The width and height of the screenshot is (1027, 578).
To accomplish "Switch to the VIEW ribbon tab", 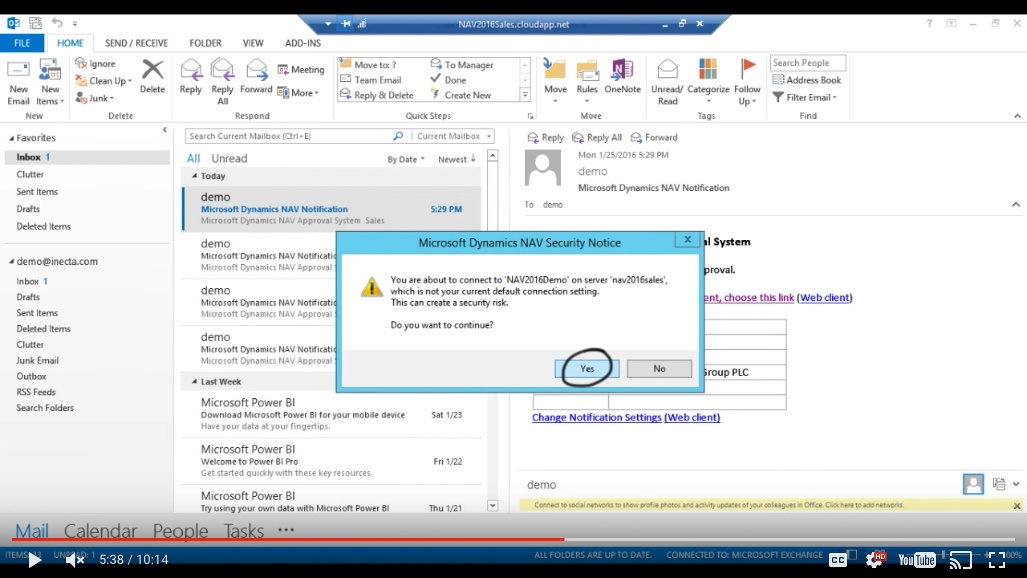I will [253, 43].
